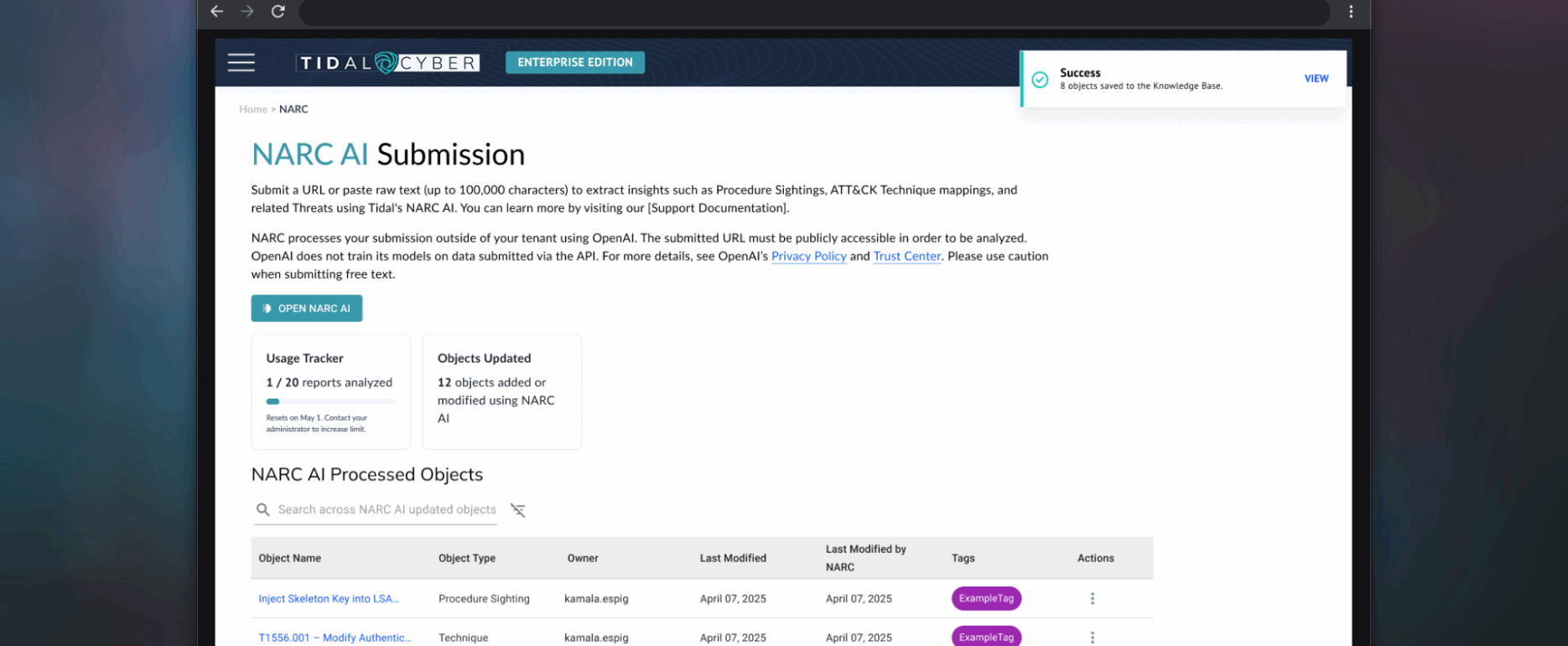Focus the NARC AI updated objects search field
The width and height of the screenshot is (1568, 646).
[387, 510]
